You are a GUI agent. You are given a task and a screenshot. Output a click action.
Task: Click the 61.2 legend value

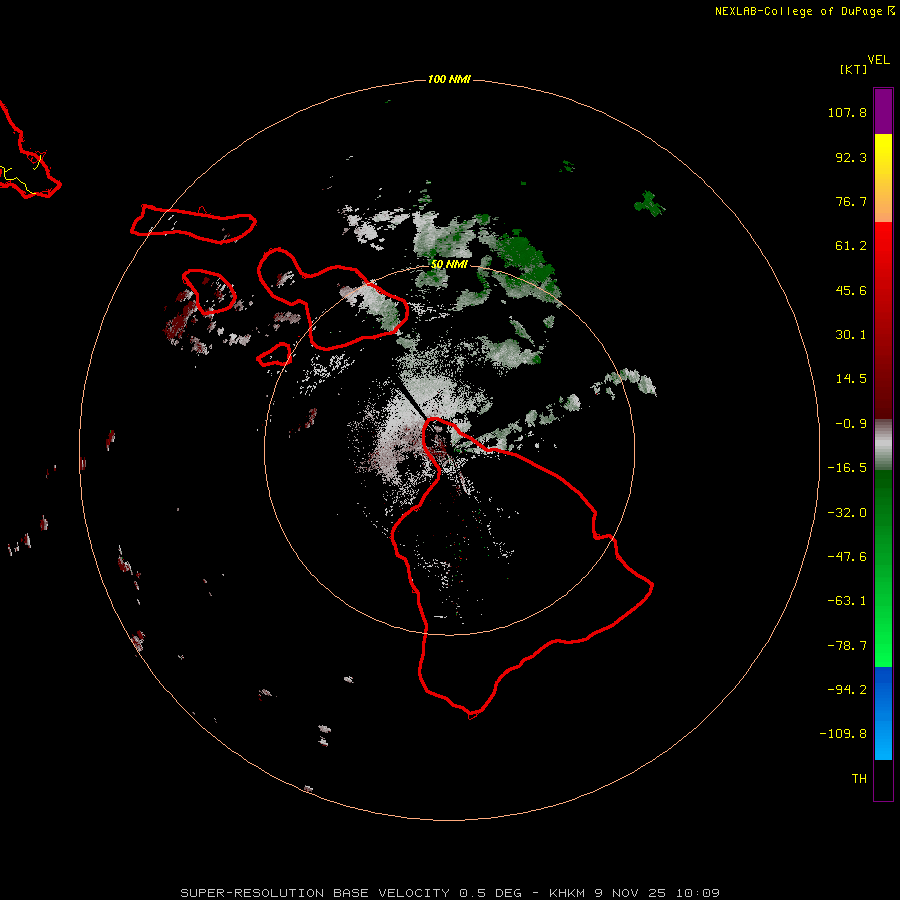pyautogui.click(x=851, y=246)
